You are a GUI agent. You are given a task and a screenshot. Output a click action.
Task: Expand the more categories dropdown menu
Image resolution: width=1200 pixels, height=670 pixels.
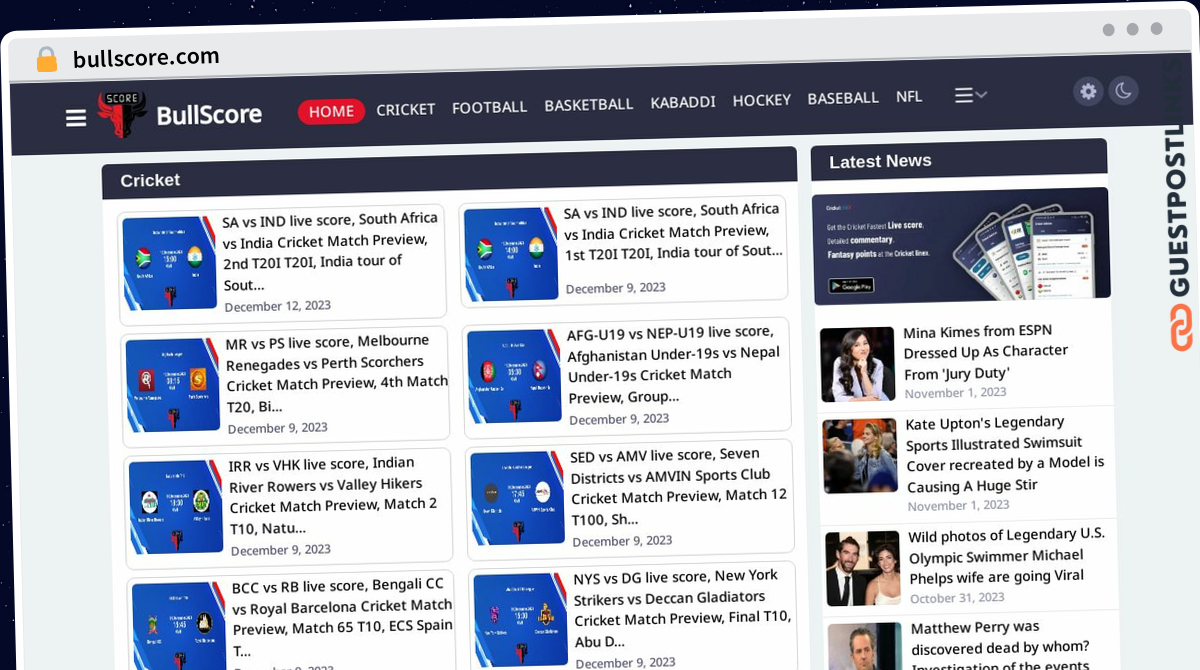(x=970, y=95)
